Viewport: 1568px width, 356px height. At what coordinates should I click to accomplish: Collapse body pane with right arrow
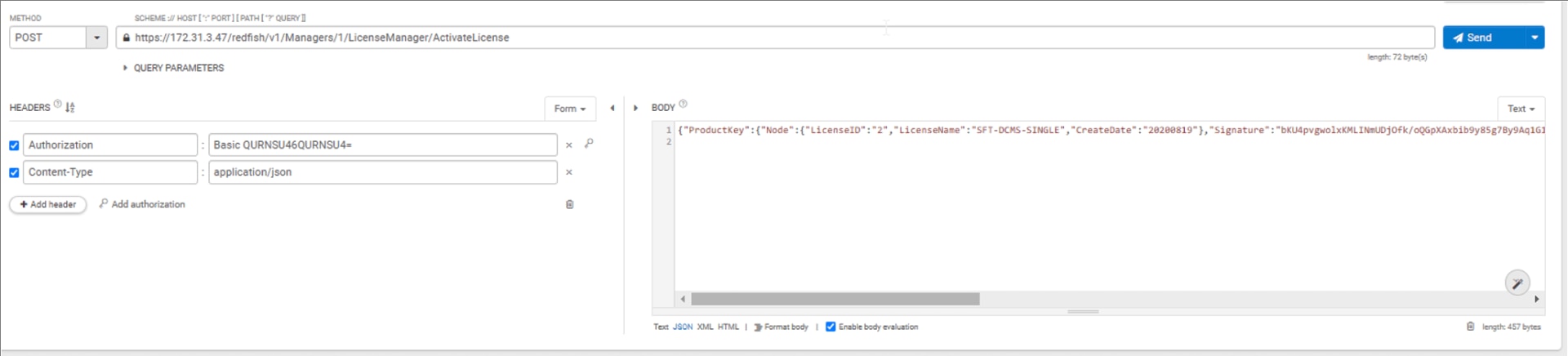click(x=635, y=108)
